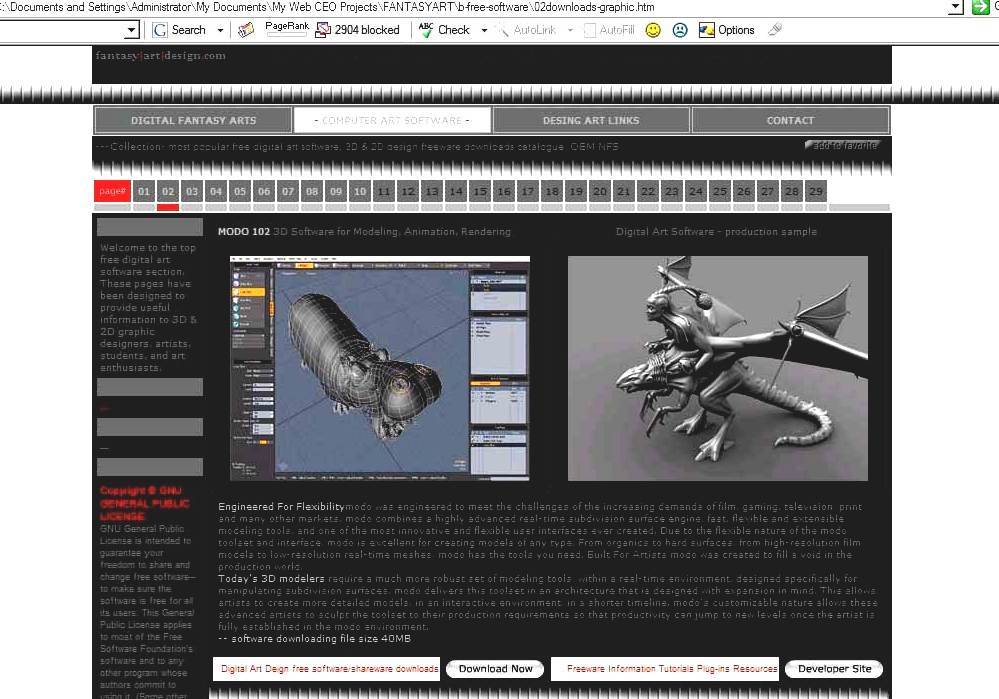
Task: Open the DIGITAL FANTASY ARTS tab
Action: pyautogui.click(x=194, y=120)
